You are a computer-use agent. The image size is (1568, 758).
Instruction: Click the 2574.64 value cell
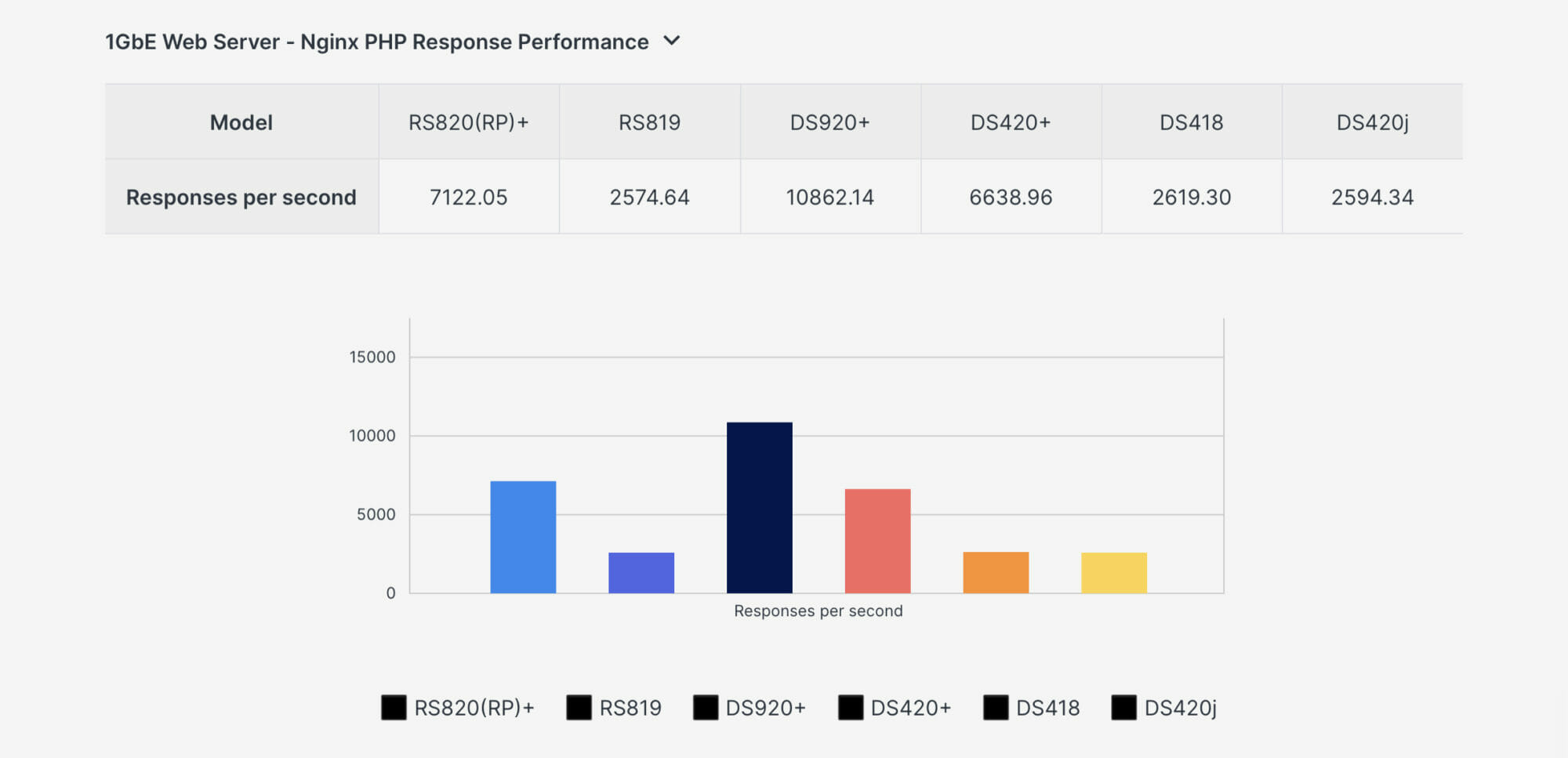[x=650, y=197]
